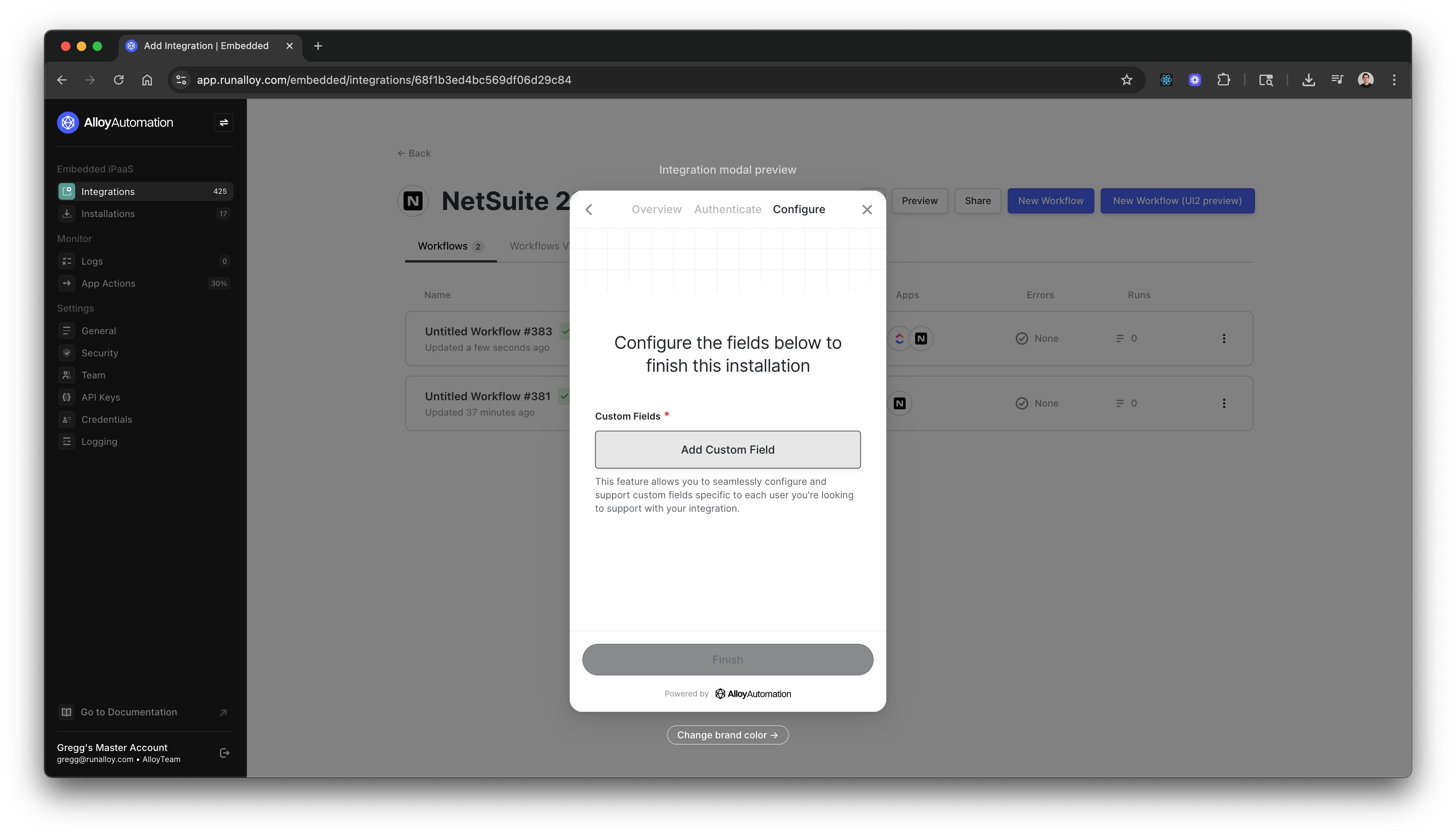Viewport: 1456px width, 836px height.
Task: Click the NetSuite logo next to the integration name
Action: (413, 200)
